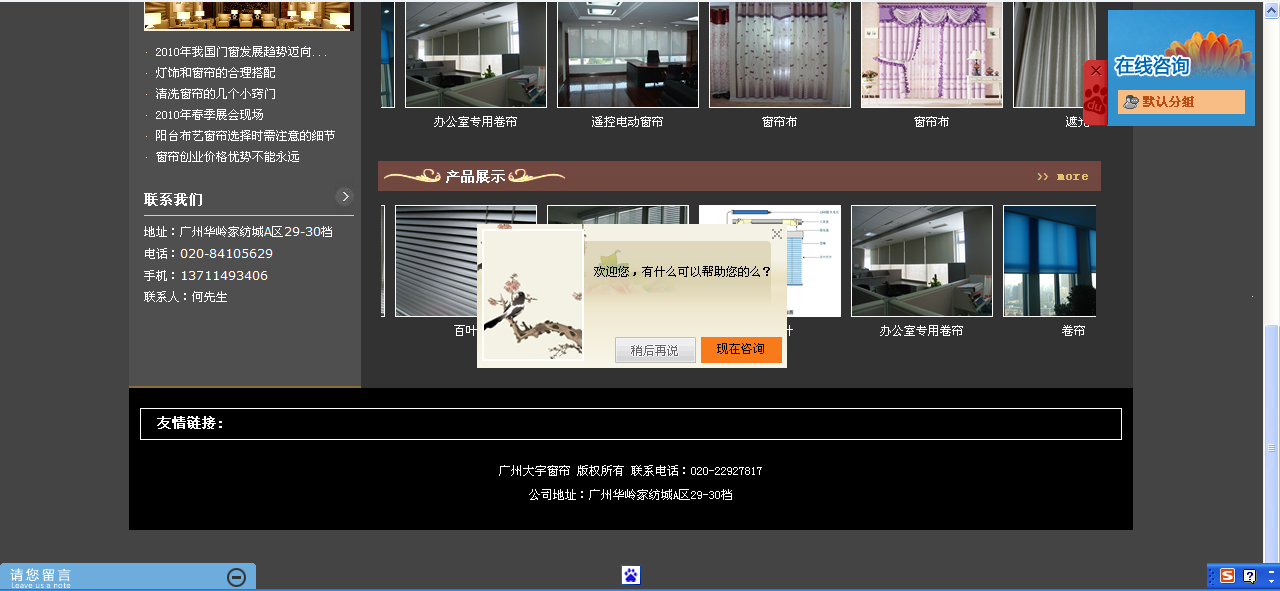Close the Baidu online consult widget
This screenshot has height=591, width=1280.
pyautogui.click(x=1095, y=71)
